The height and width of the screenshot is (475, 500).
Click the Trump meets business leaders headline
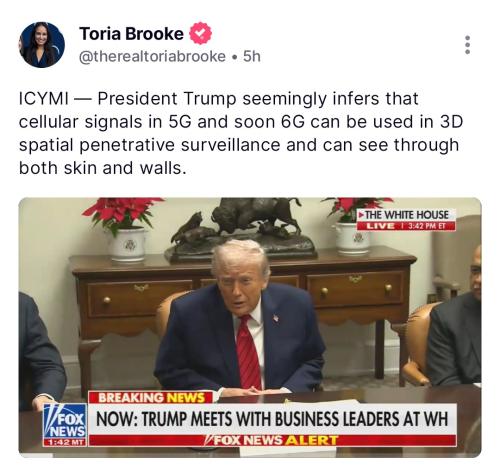(x=272, y=419)
